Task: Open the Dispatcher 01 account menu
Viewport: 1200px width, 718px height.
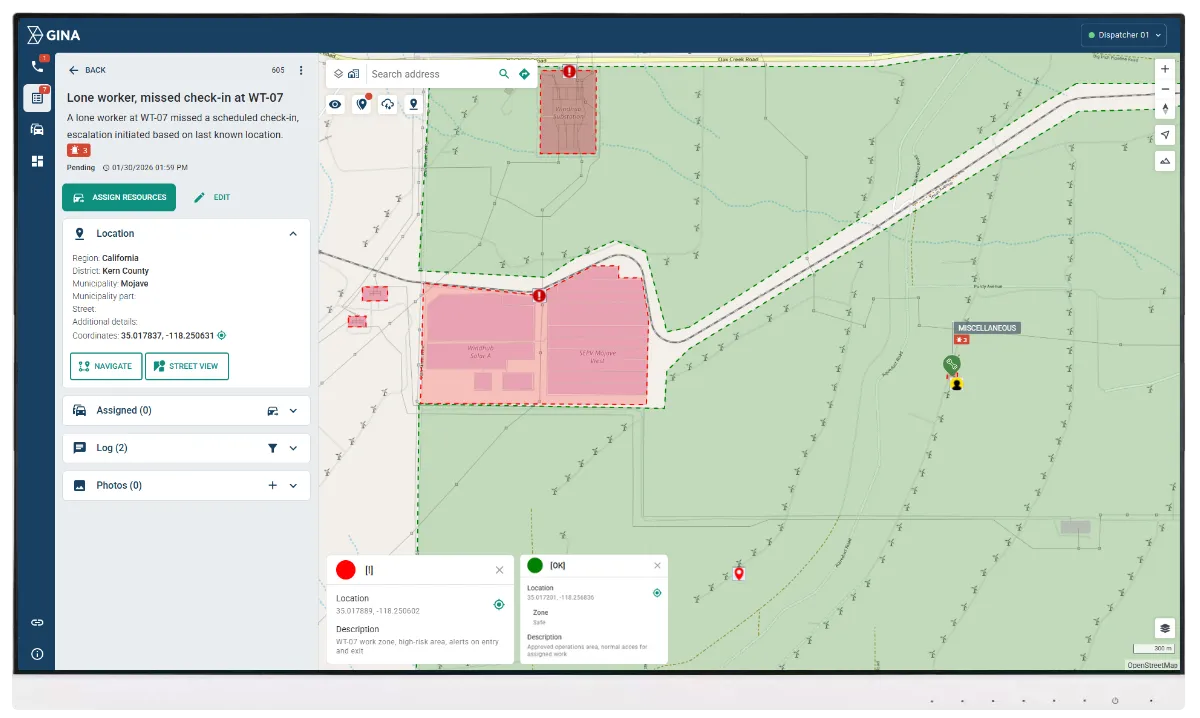Action: point(1123,33)
